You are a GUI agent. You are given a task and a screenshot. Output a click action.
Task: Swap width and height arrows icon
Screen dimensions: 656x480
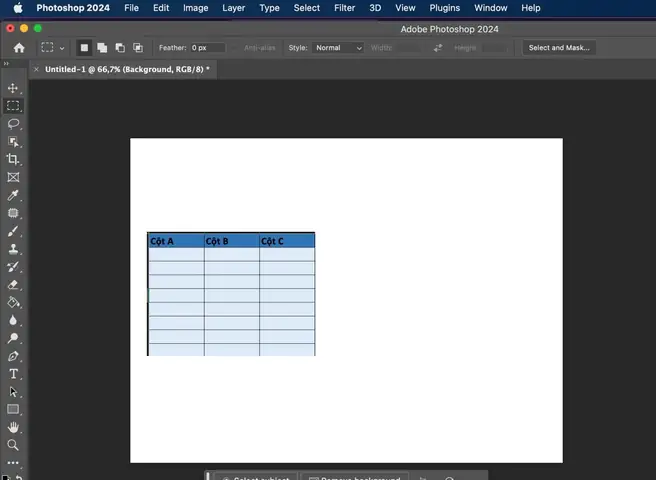(438, 48)
